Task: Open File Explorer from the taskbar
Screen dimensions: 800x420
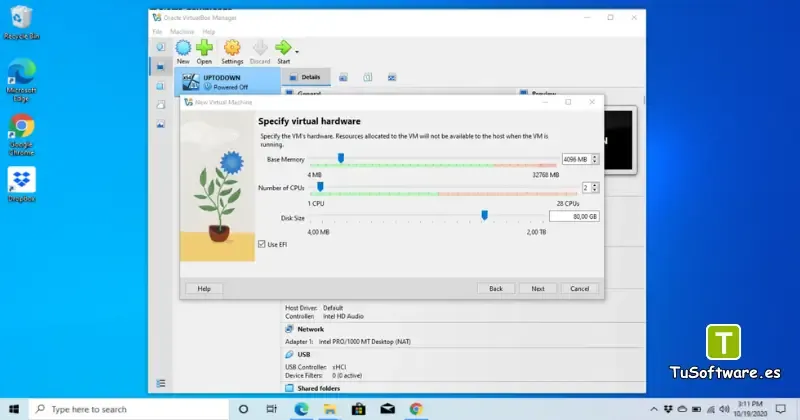Action: point(330,409)
